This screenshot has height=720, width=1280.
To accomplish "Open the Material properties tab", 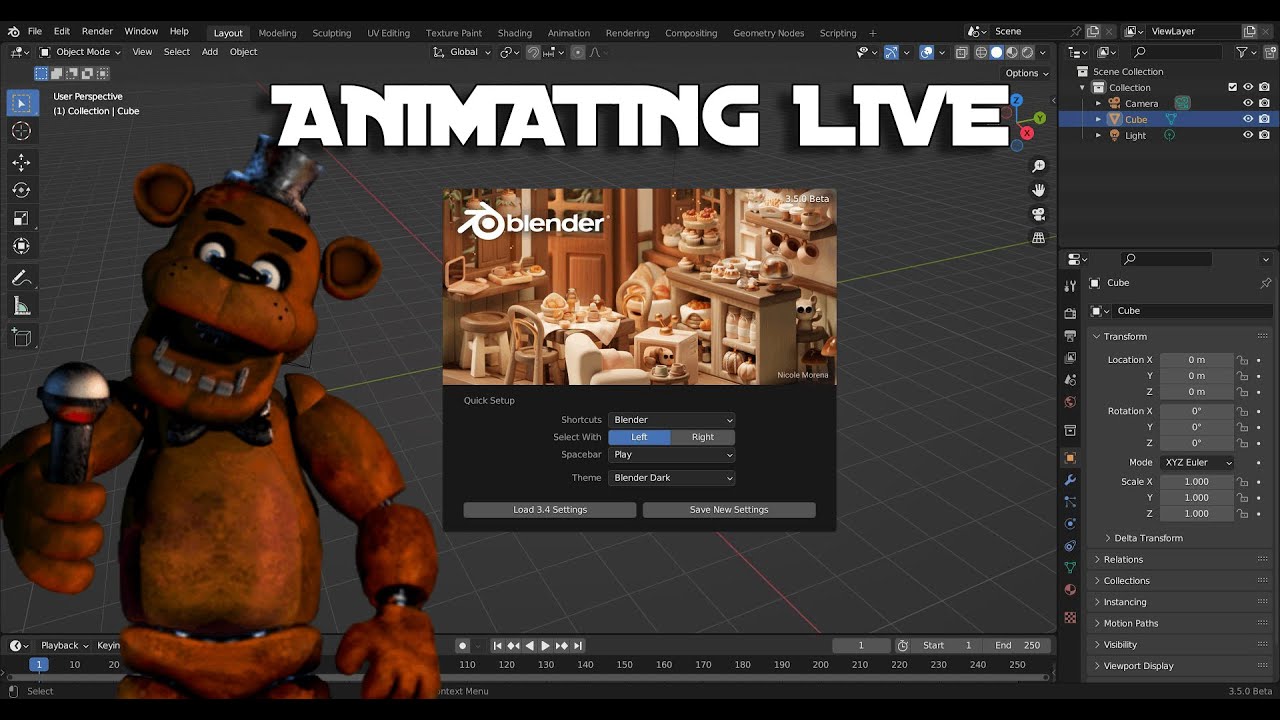I will [x=1070, y=590].
